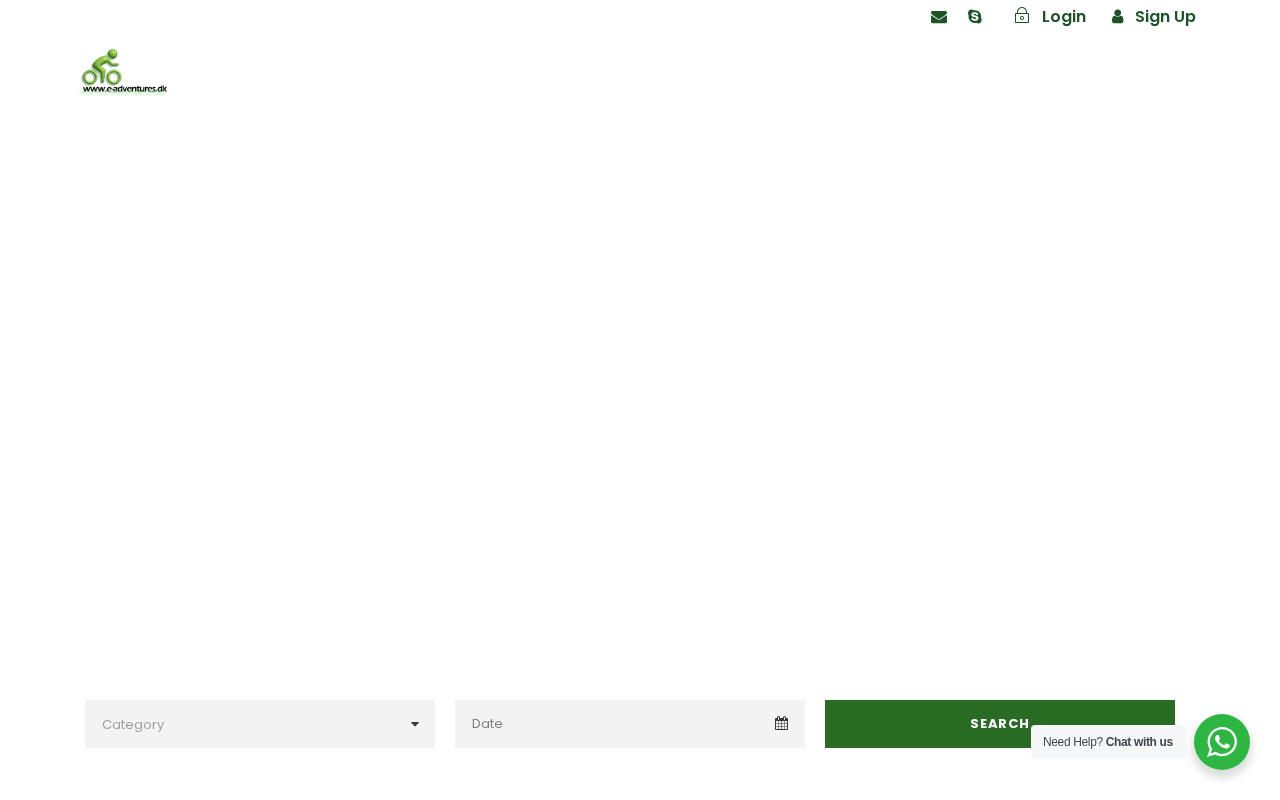1280x800 pixels.
Task: Open the Skype contact icon
Action: coord(975,17)
